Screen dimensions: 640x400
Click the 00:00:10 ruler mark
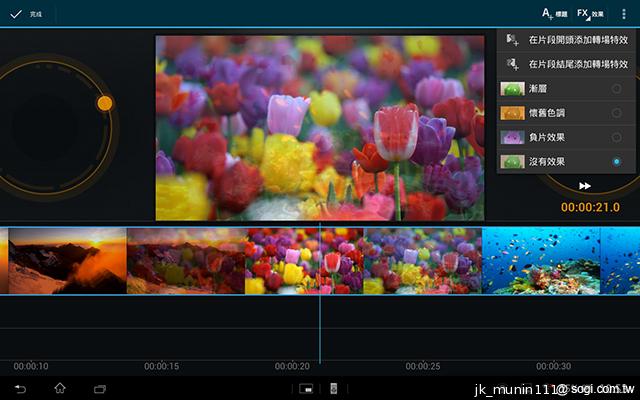click(x=31, y=366)
